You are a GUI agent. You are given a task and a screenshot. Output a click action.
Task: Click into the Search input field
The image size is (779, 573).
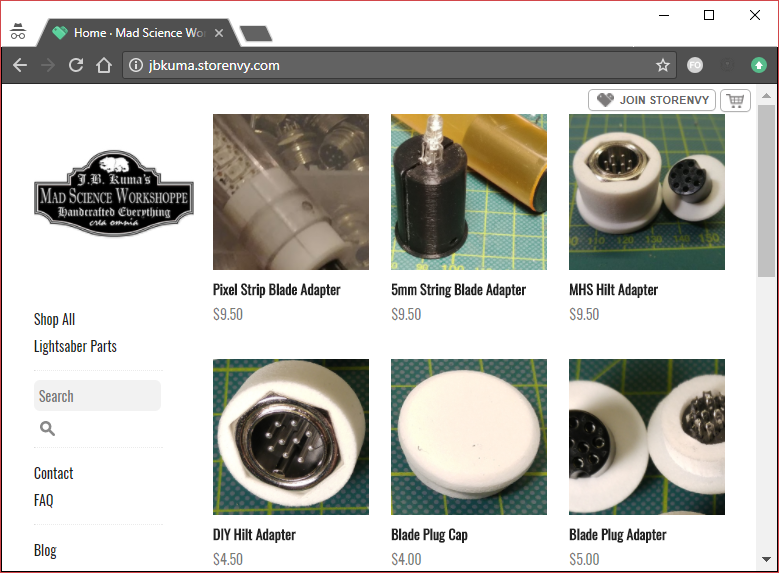(97, 396)
